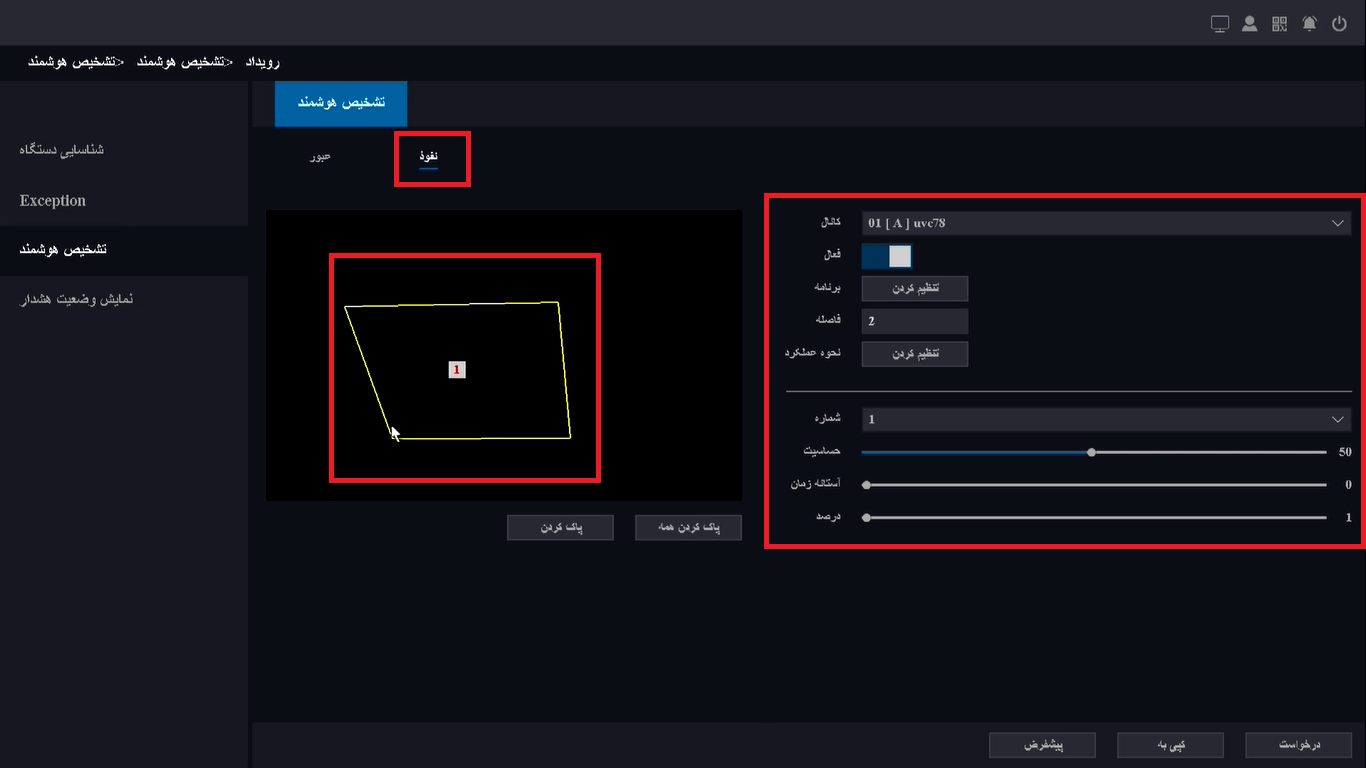Open the alarm bell notification icon

1310,24
